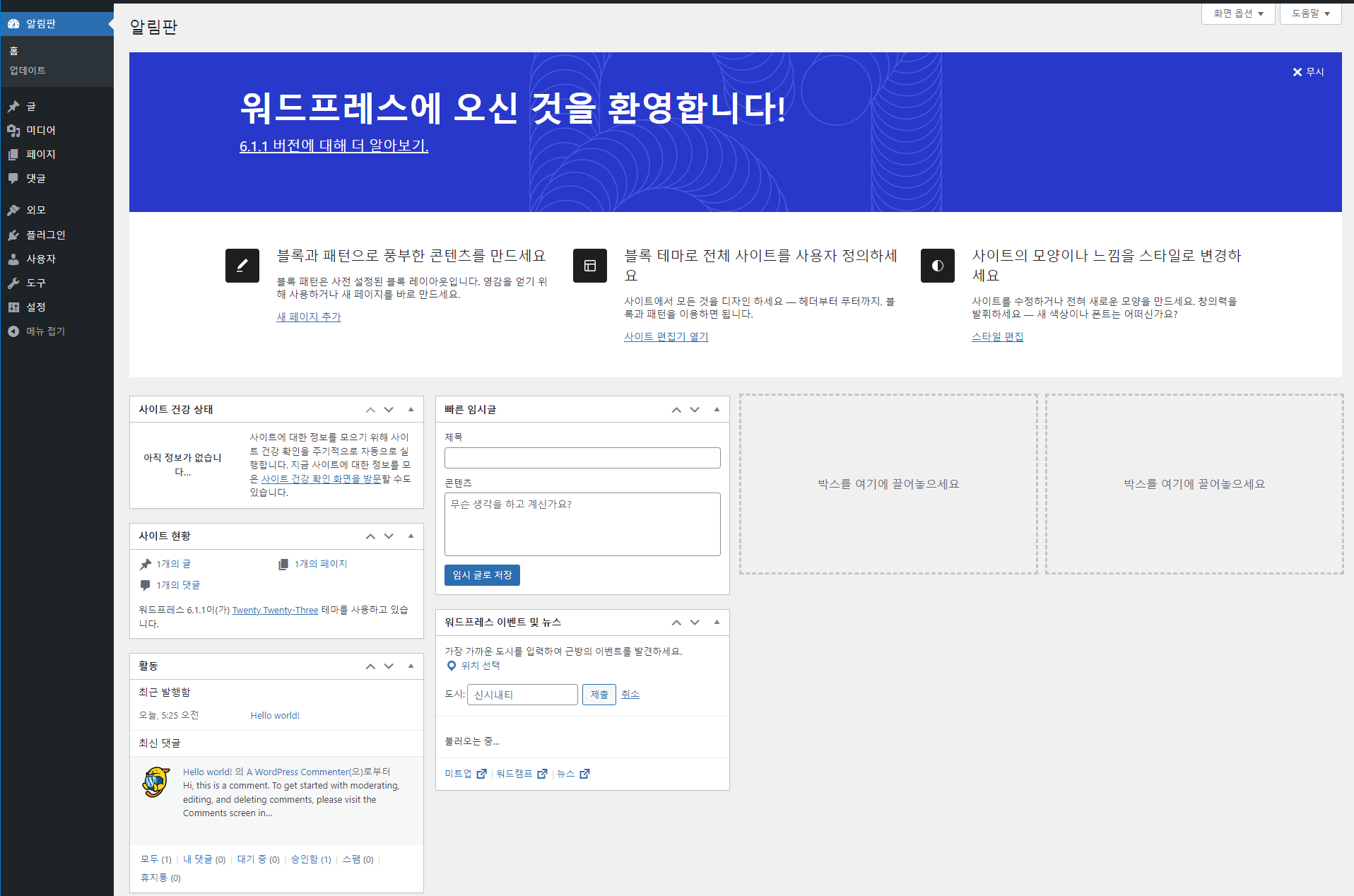Collapse 워드프레스 이벤트 및 뉴스 panel
This screenshot has width=1354, height=896.
717,623
